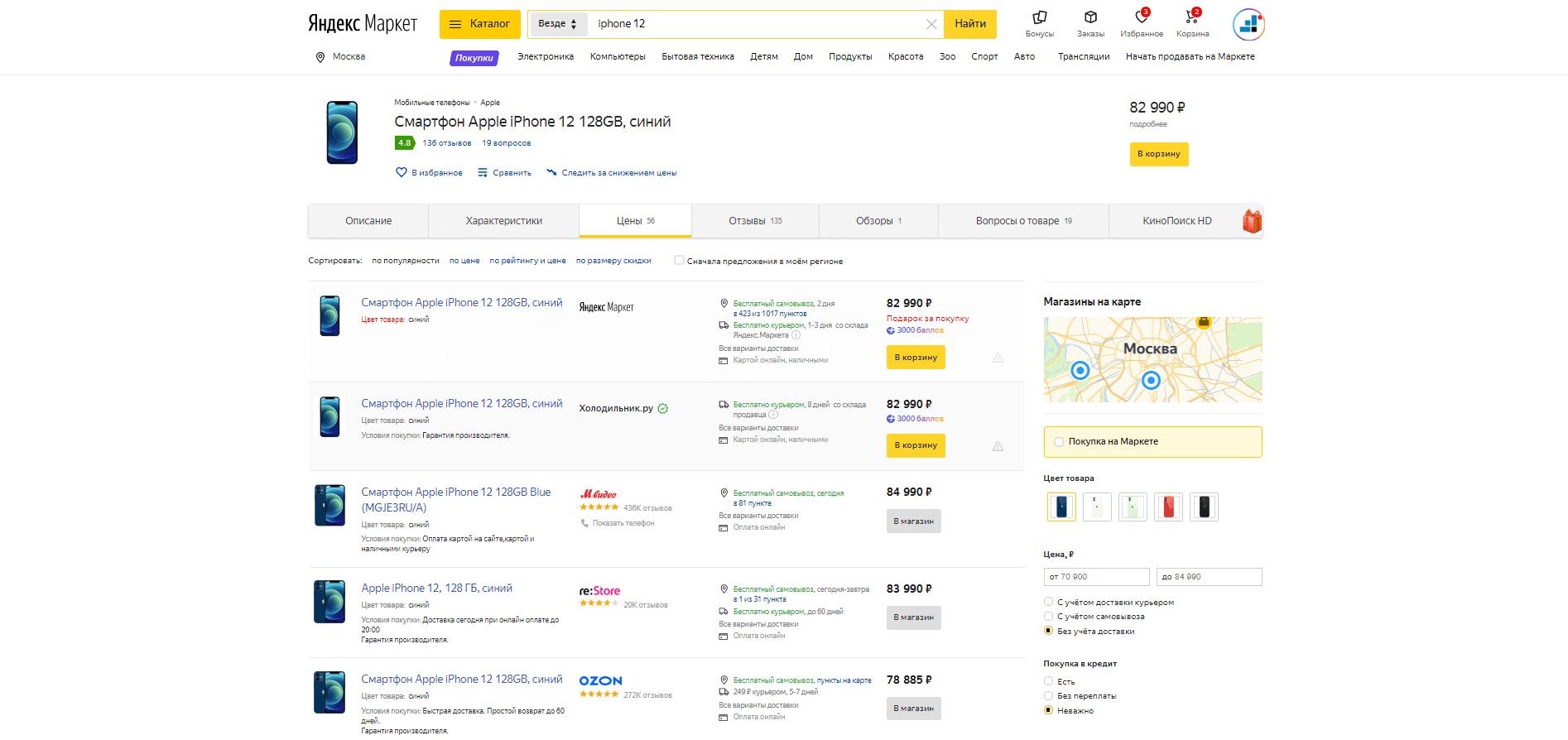The image size is (1568, 740).
Task: Click Холодильник.ру verified check icon
Action: click(x=663, y=408)
